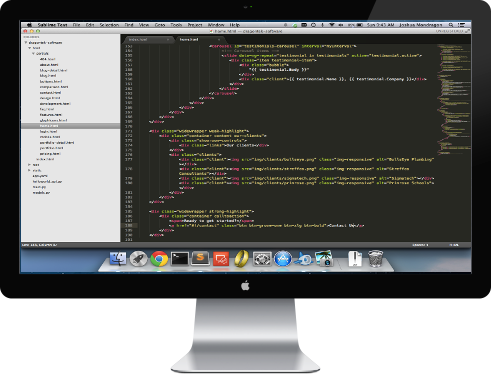Open the red presentation app in Dock
Viewport: 491px width, 375px height.
[x=221, y=259]
